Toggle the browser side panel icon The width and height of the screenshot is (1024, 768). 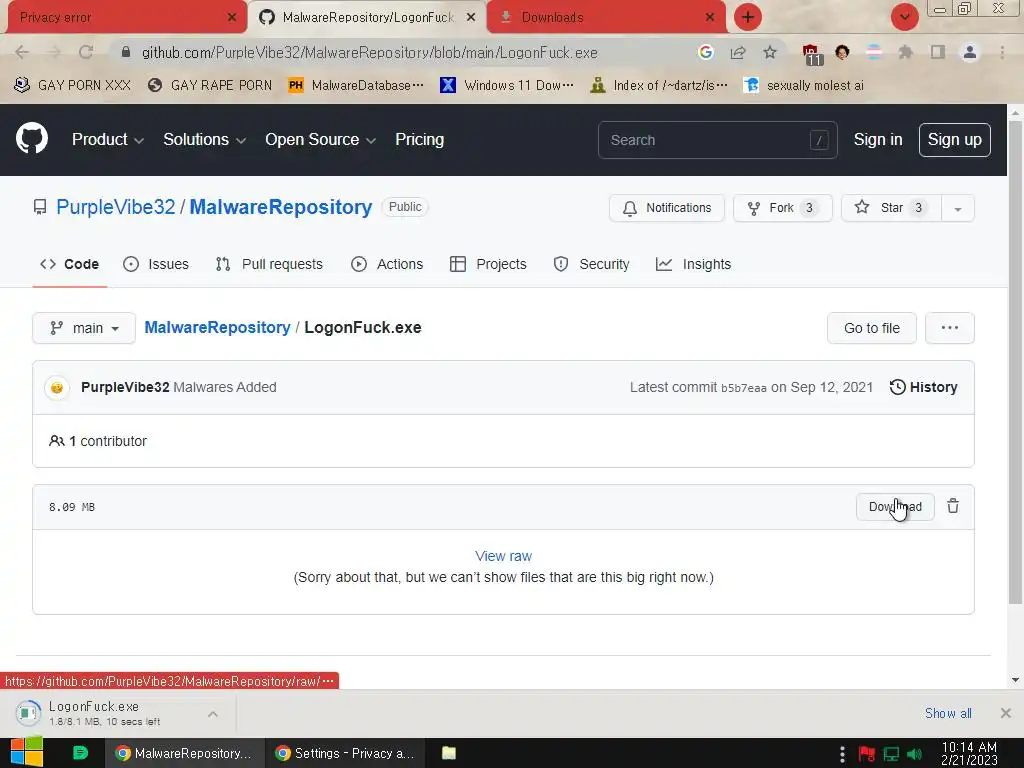pos(938,52)
